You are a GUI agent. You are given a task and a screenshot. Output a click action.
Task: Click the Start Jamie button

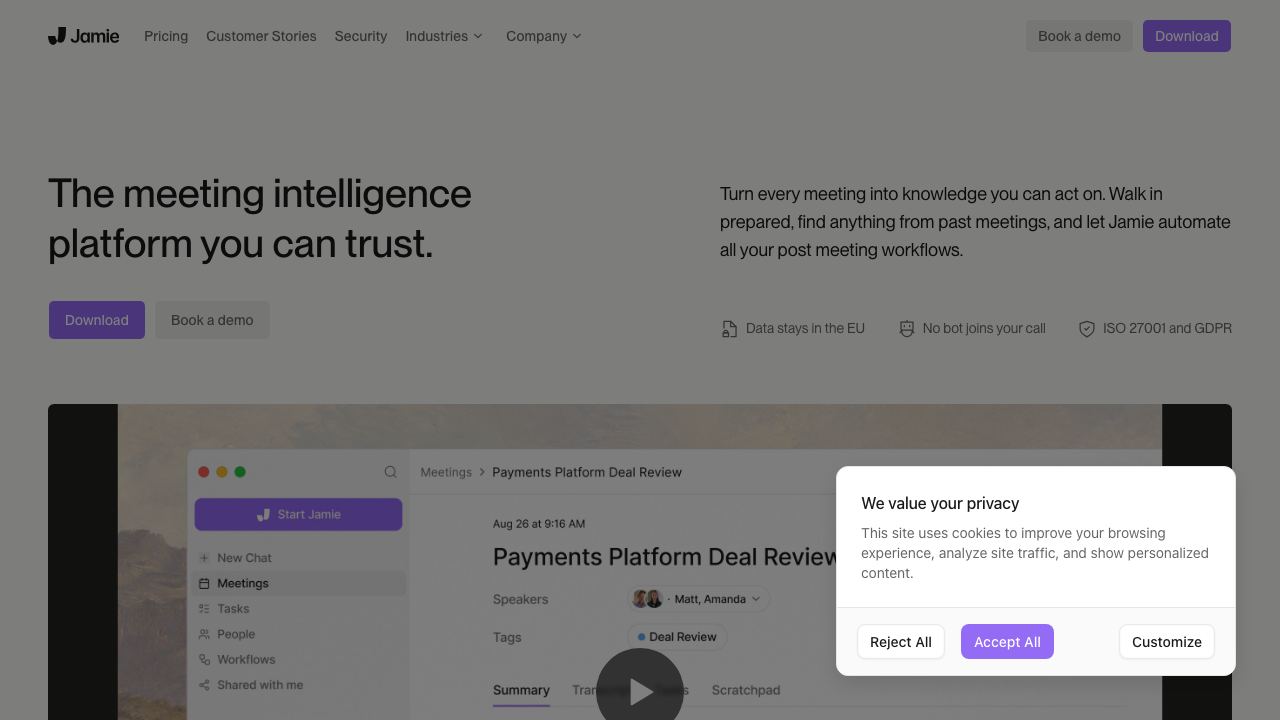[x=299, y=514]
